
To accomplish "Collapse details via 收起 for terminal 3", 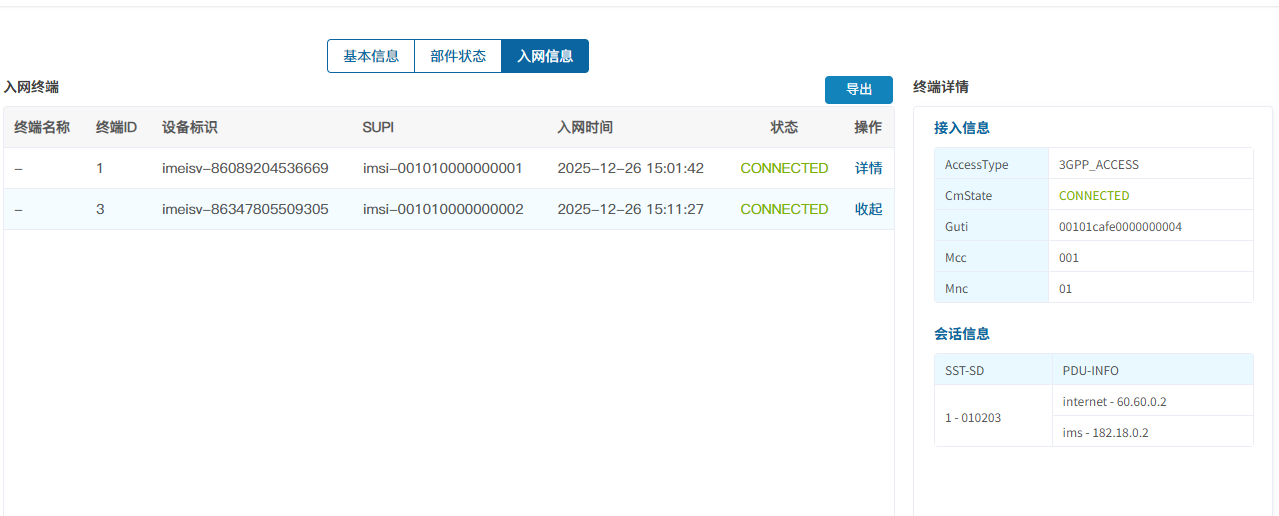I will click(868, 209).
